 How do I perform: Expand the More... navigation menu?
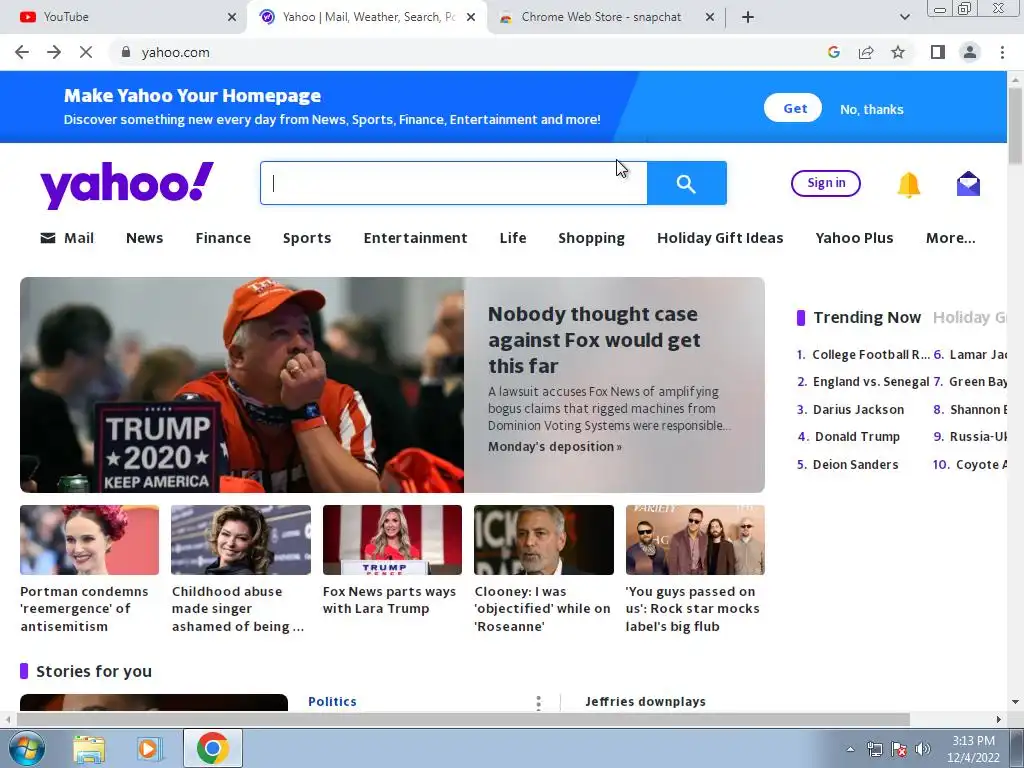coord(950,238)
